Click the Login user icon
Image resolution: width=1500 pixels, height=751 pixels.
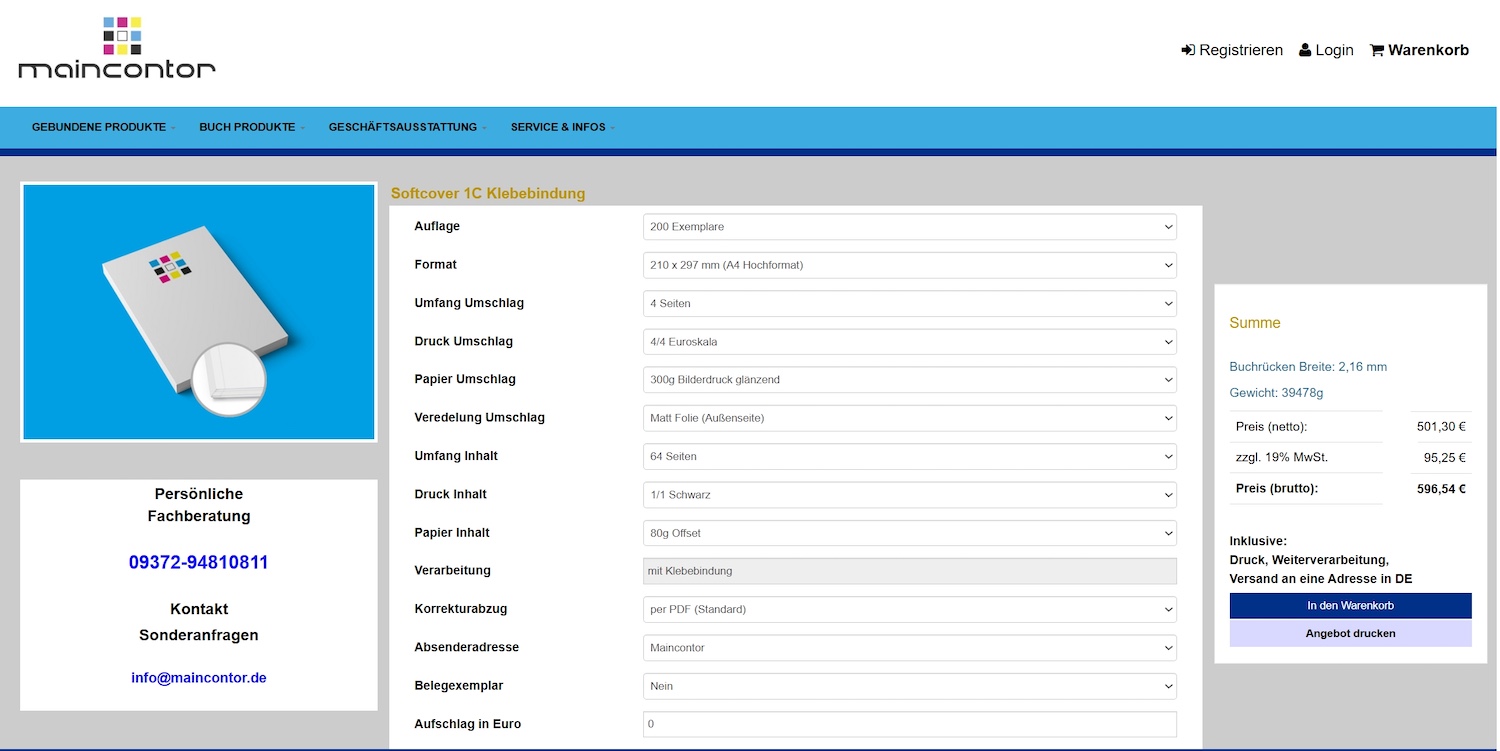coord(1305,50)
